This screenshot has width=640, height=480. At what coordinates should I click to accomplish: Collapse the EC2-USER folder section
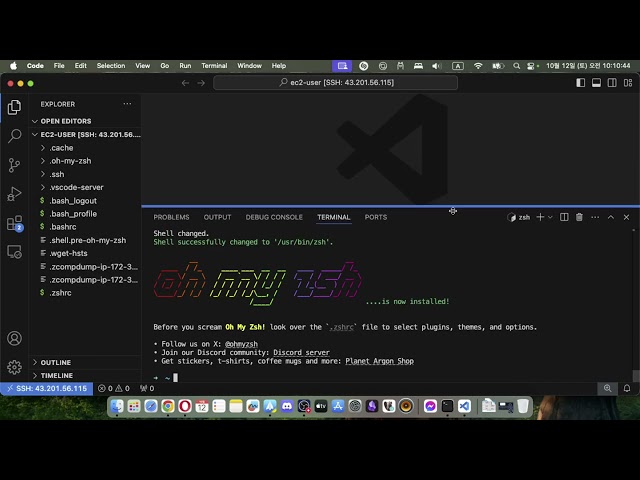86,135
